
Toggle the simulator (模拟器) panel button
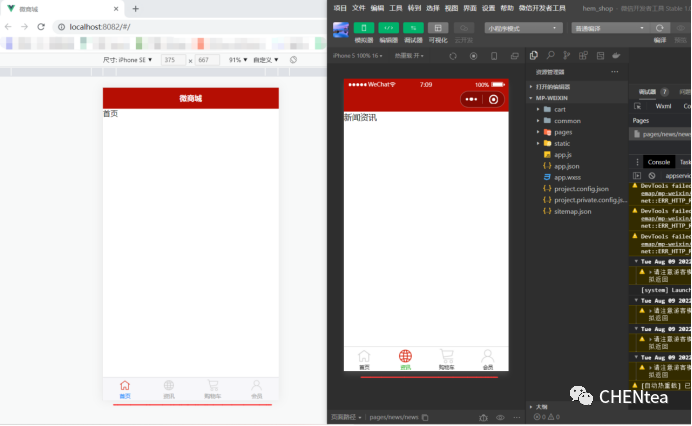click(365, 28)
